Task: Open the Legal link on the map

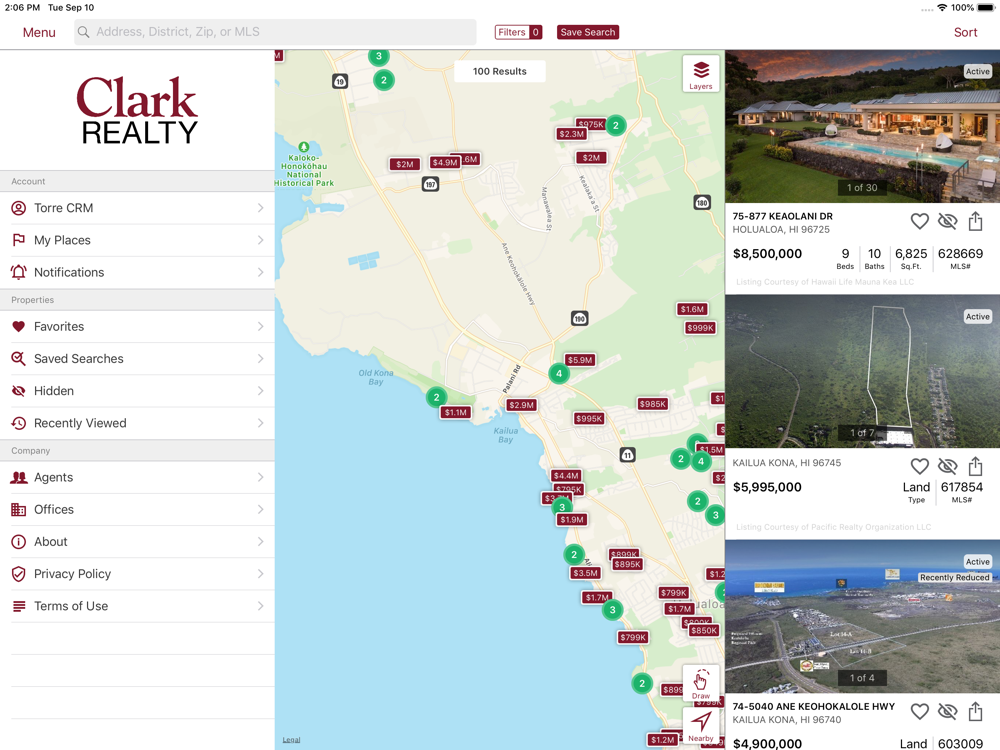Action: pos(291,740)
